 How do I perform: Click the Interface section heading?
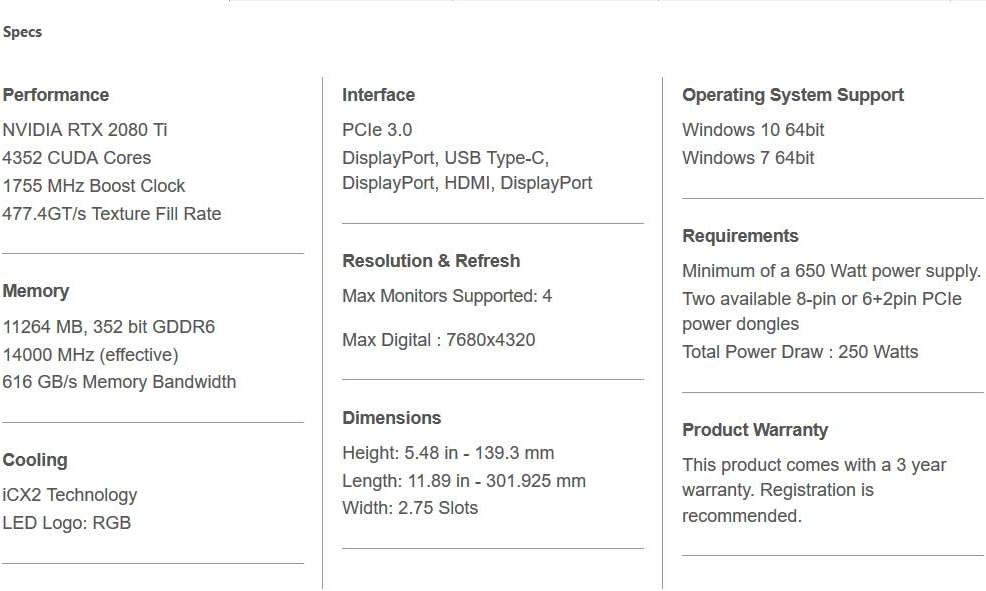point(378,95)
